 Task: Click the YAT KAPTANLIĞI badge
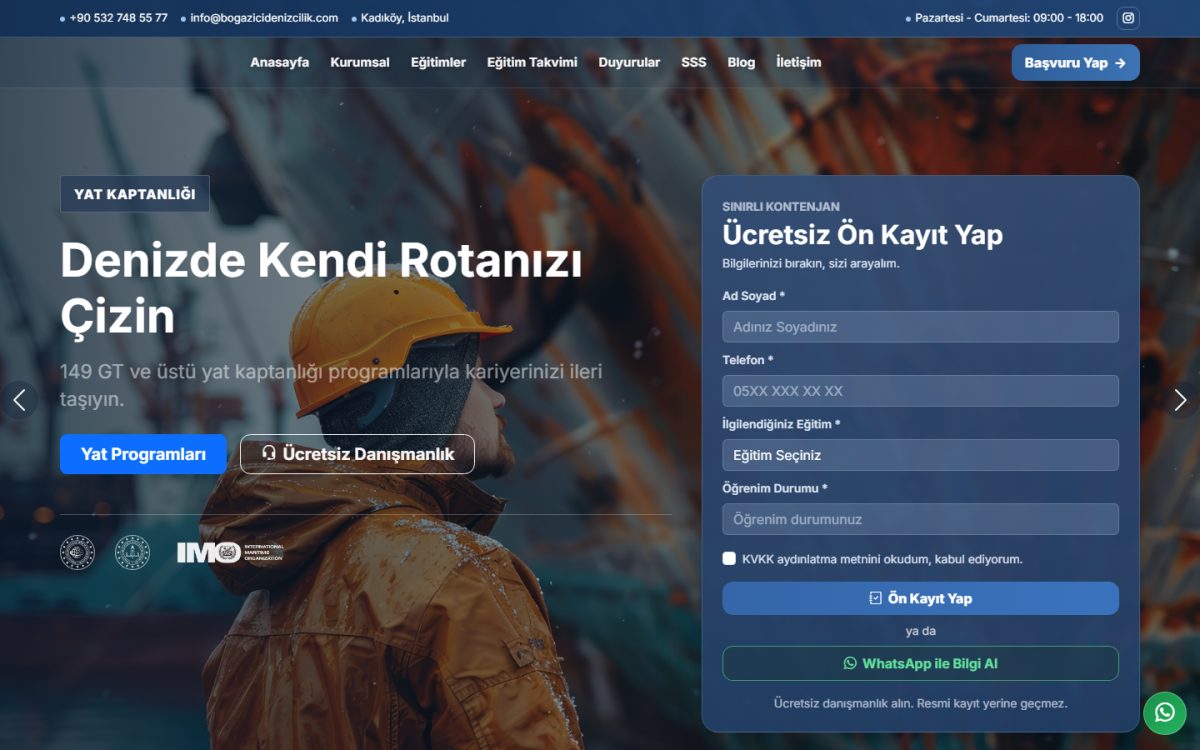[x=135, y=194]
